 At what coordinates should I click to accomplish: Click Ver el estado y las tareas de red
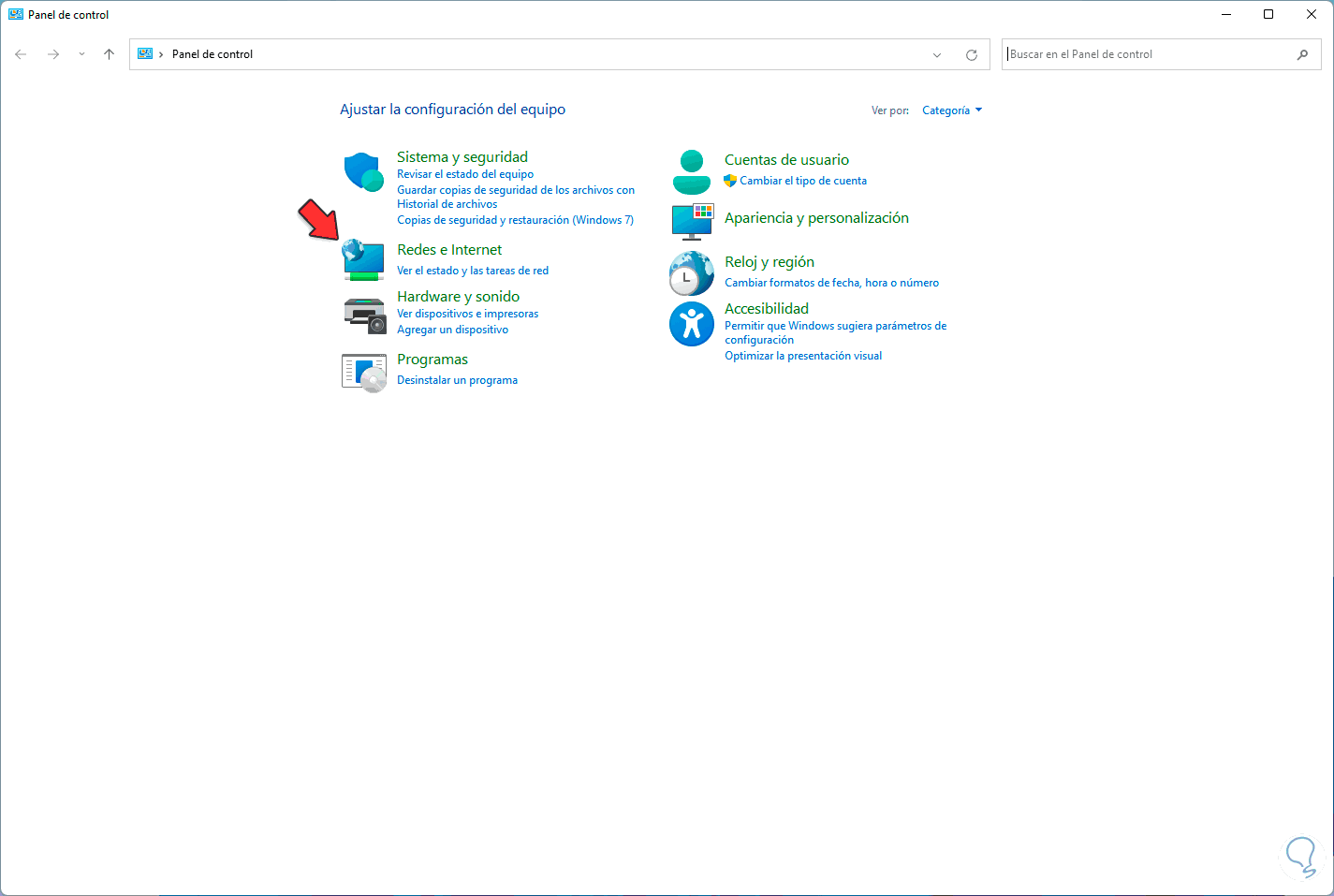point(473,271)
